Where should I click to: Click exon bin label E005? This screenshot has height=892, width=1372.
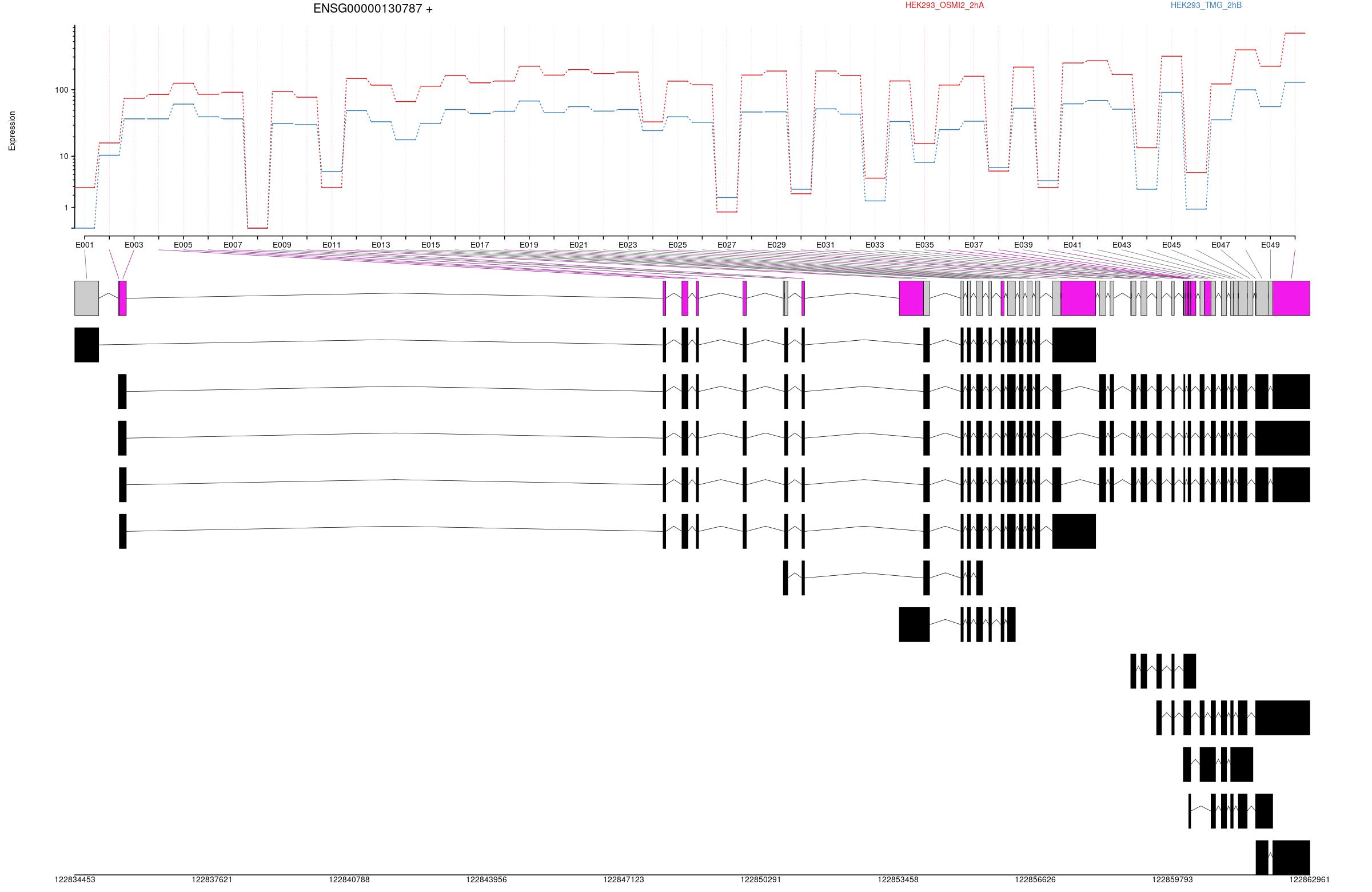coord(184,245)
